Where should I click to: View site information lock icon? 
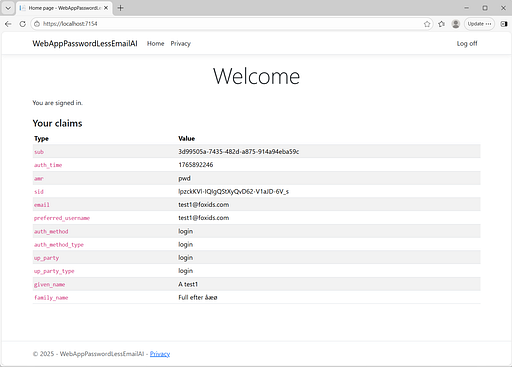pos(37,24)
